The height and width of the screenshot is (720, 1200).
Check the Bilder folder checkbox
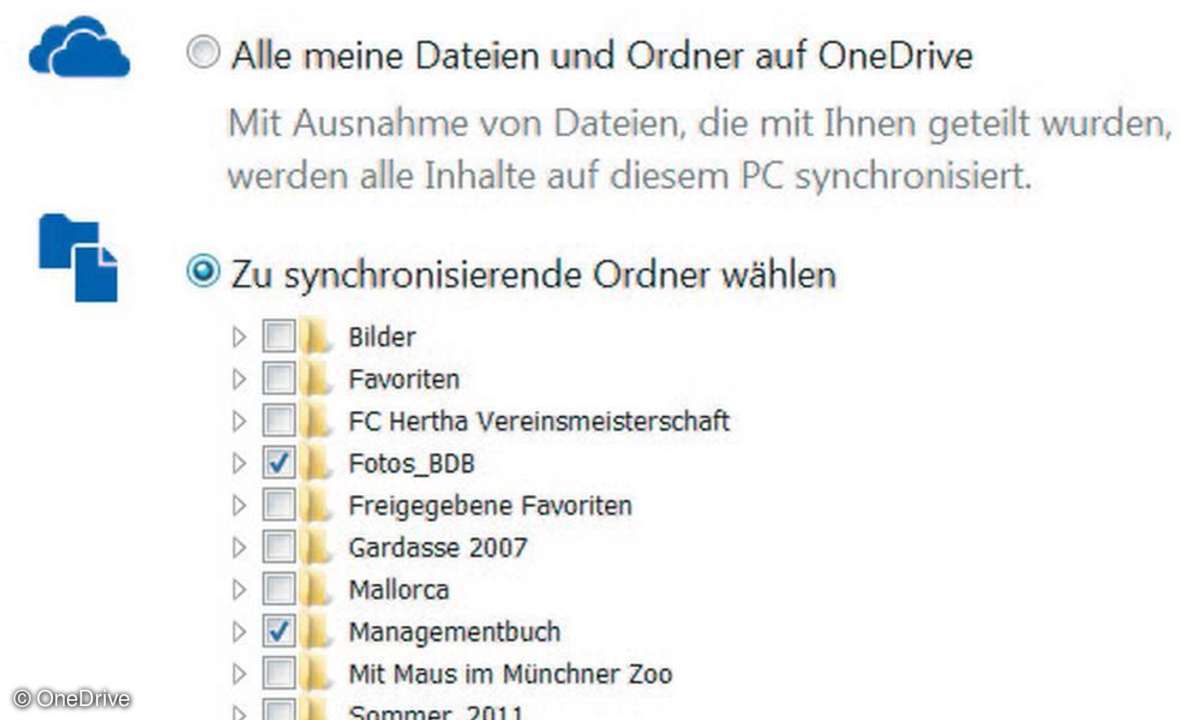point(279,337)
